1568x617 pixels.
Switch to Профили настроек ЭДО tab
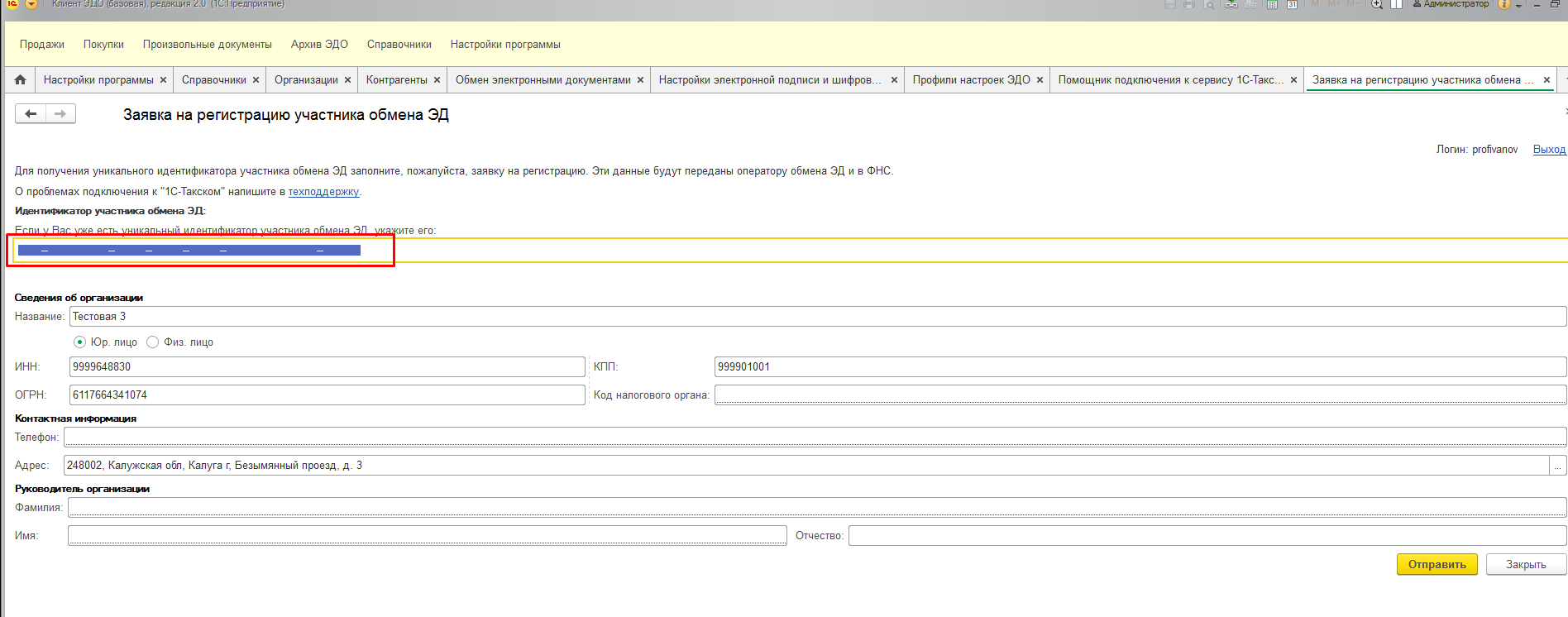tap(971, 80)
